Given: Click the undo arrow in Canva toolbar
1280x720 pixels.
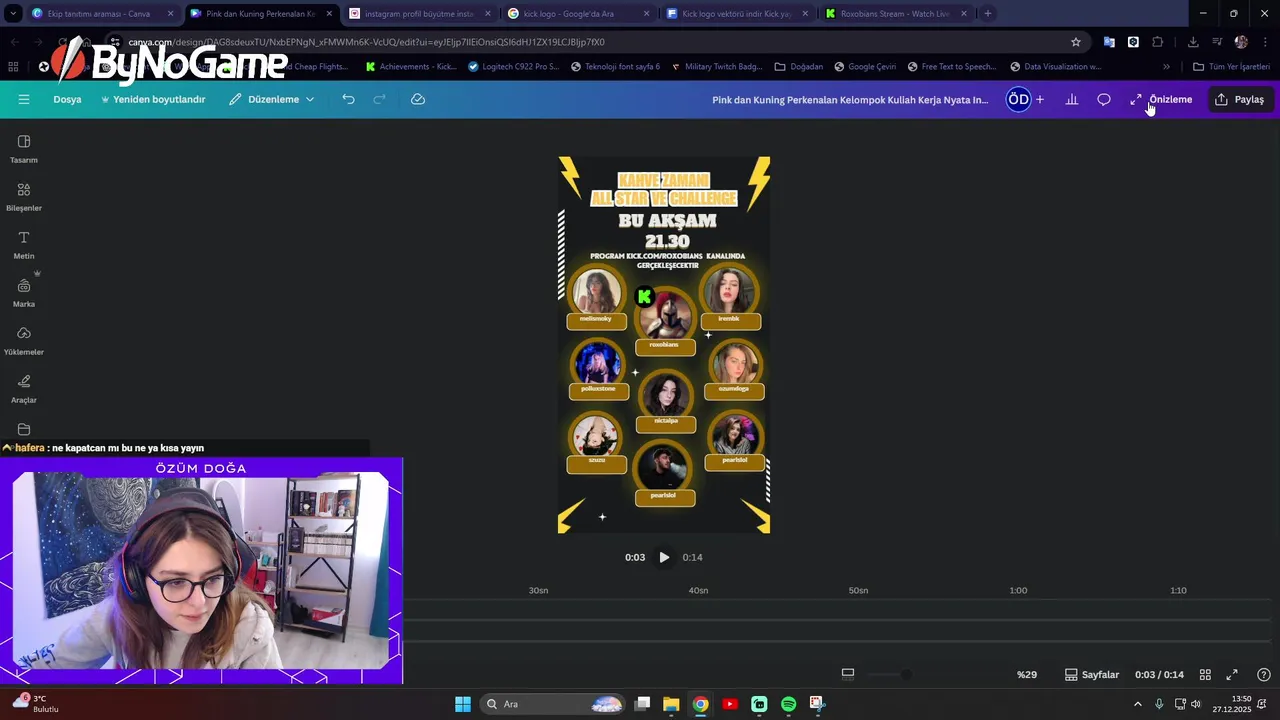Looking at the screenshot, I should tap(348, 99).
